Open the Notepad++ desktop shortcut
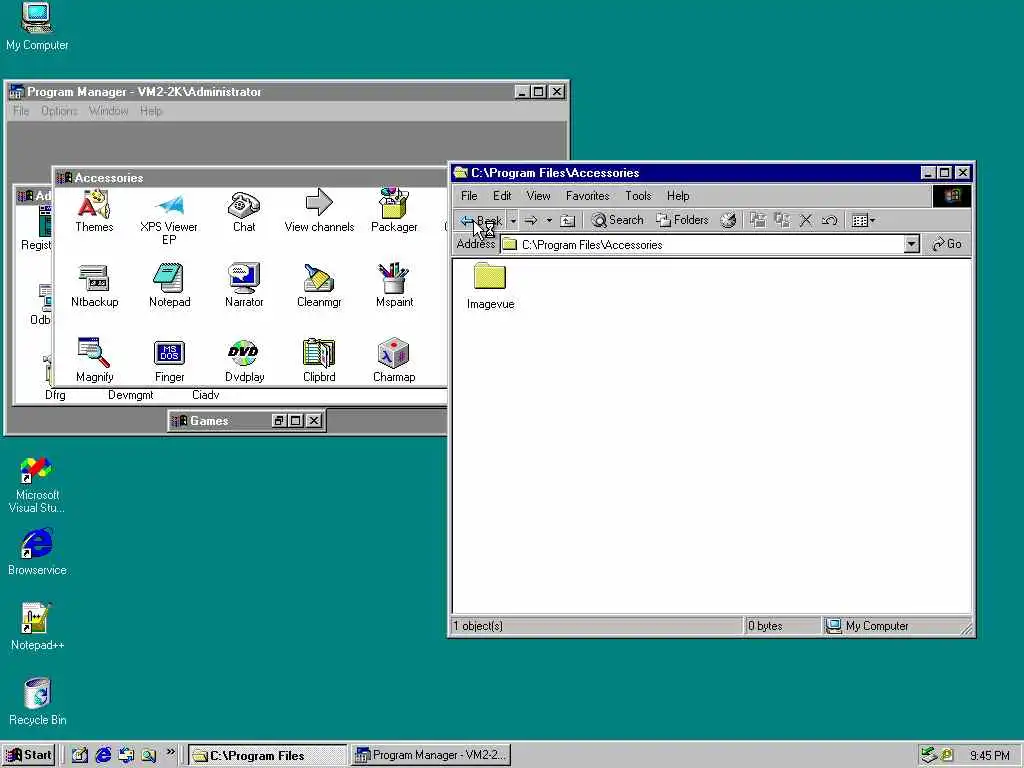1024x768 pixels. [37, 627]
